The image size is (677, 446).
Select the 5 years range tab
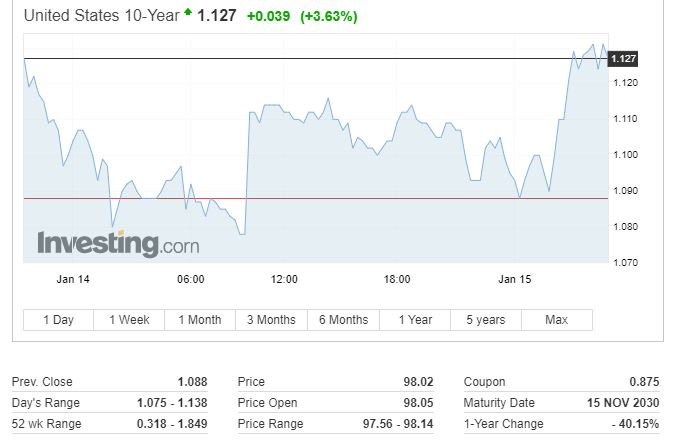(485, 320)
